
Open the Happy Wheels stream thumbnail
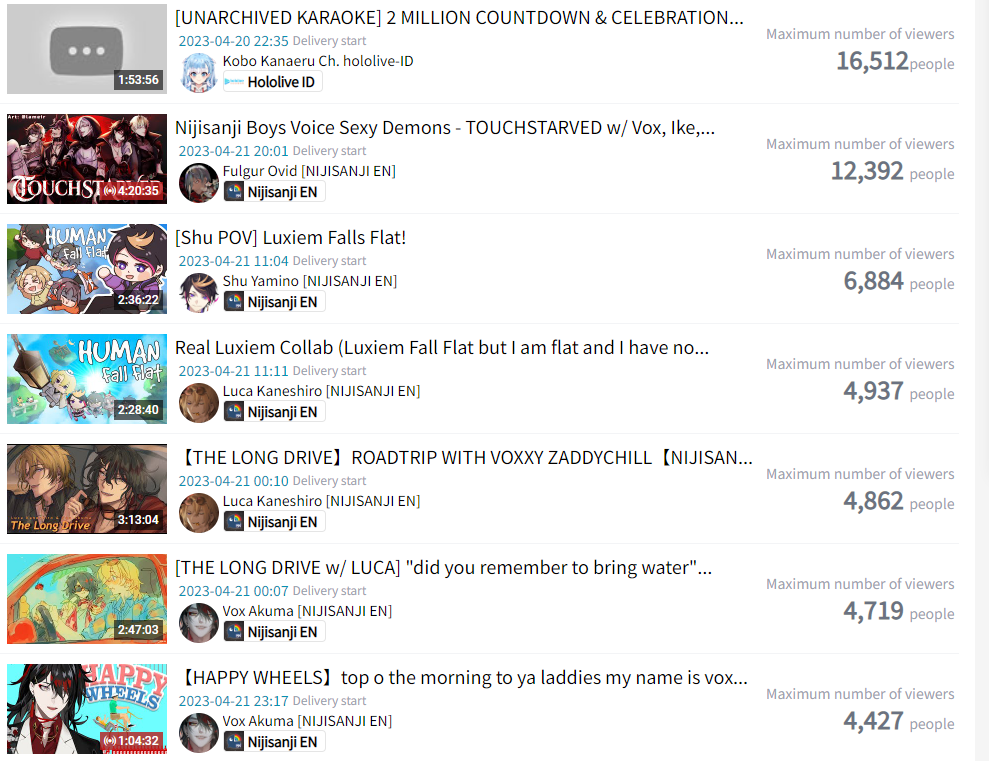coord(87,709)
